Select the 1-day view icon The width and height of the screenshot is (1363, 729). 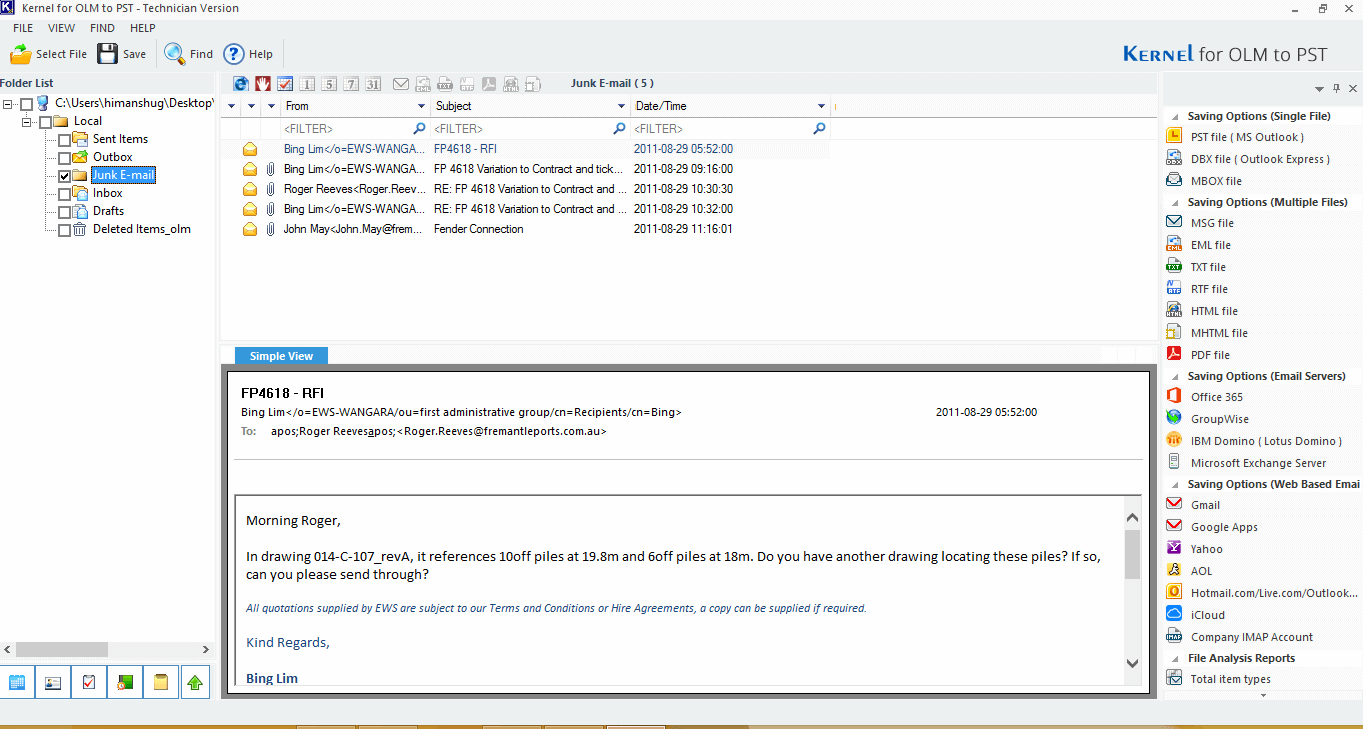(x=307, y=84)
